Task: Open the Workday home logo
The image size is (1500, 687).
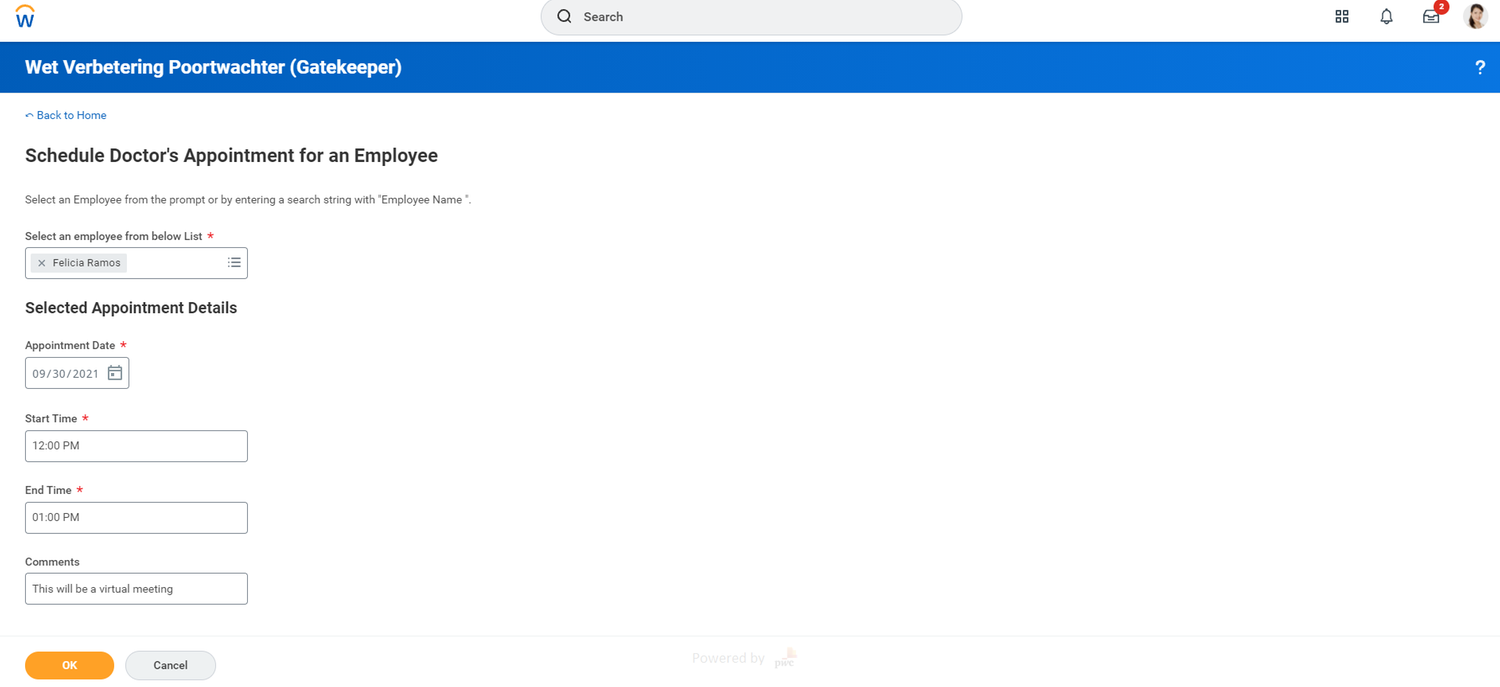Action: pyautogui.click(x=24, y=16)
